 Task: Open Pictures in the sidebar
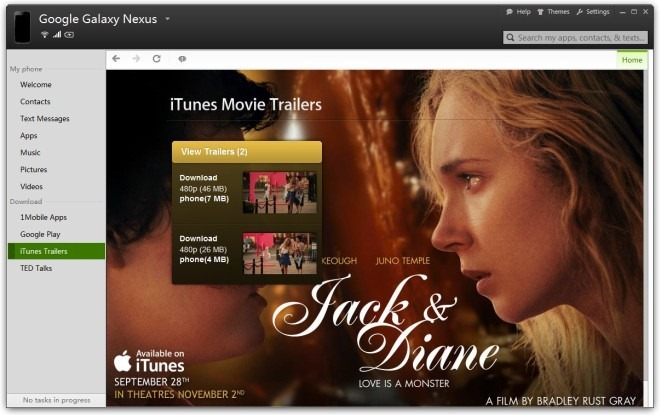[x=34, y=170]
